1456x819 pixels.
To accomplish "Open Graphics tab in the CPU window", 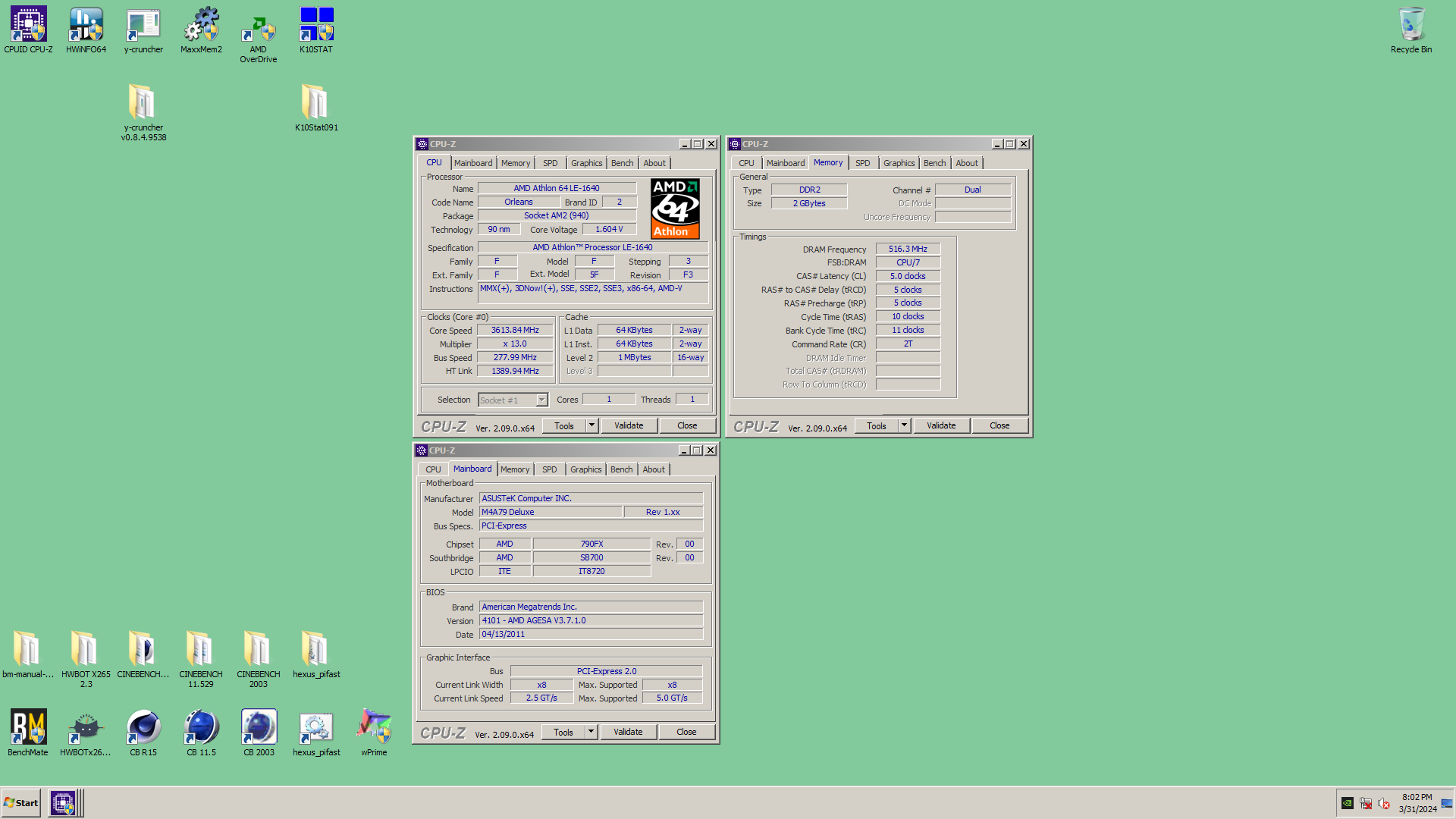I will pyautogui.click(x=587, y=163).
